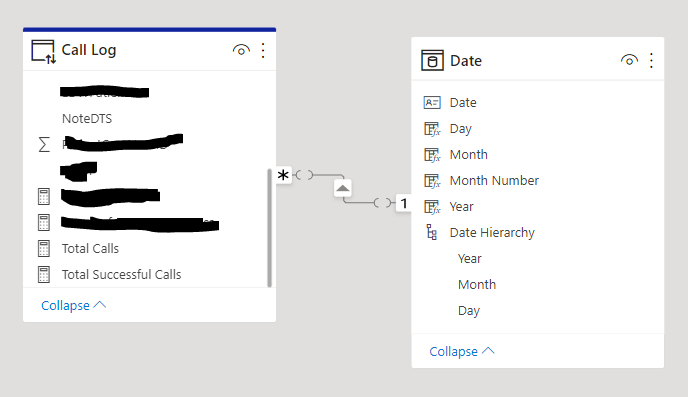Click the many (*) relationship endpoint

[283, 175]
